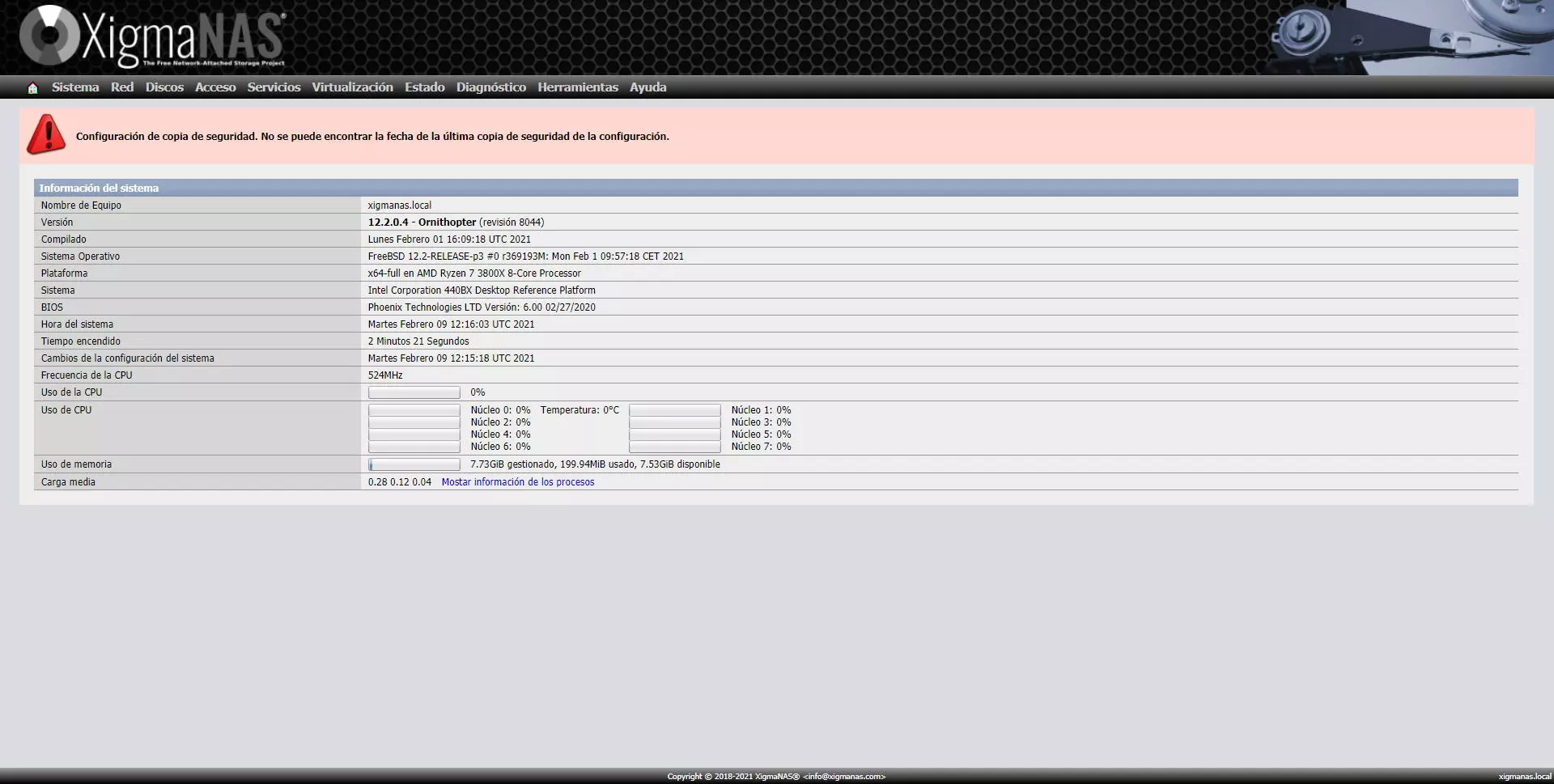
Task: Open the Sistema menu
Action: pyautogui.click(x=75, y=87)
